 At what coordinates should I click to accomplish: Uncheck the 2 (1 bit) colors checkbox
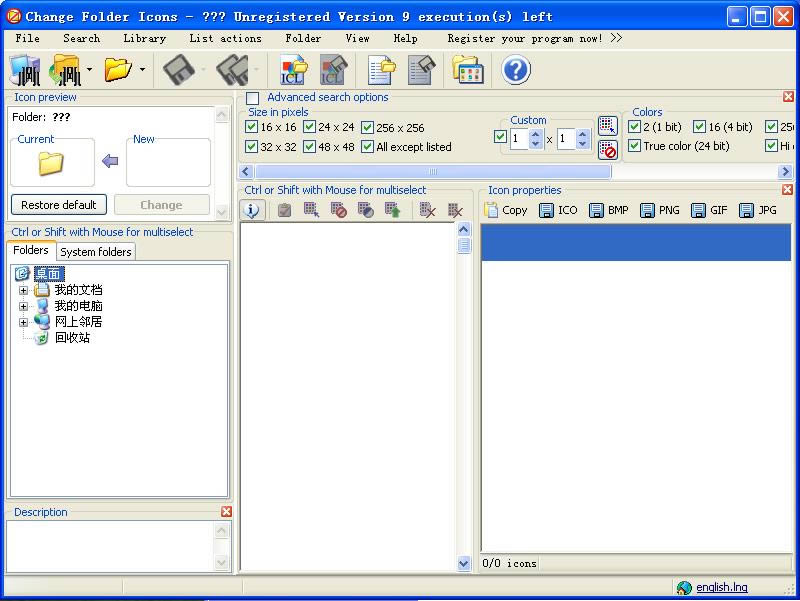click(x=634, y=127)
